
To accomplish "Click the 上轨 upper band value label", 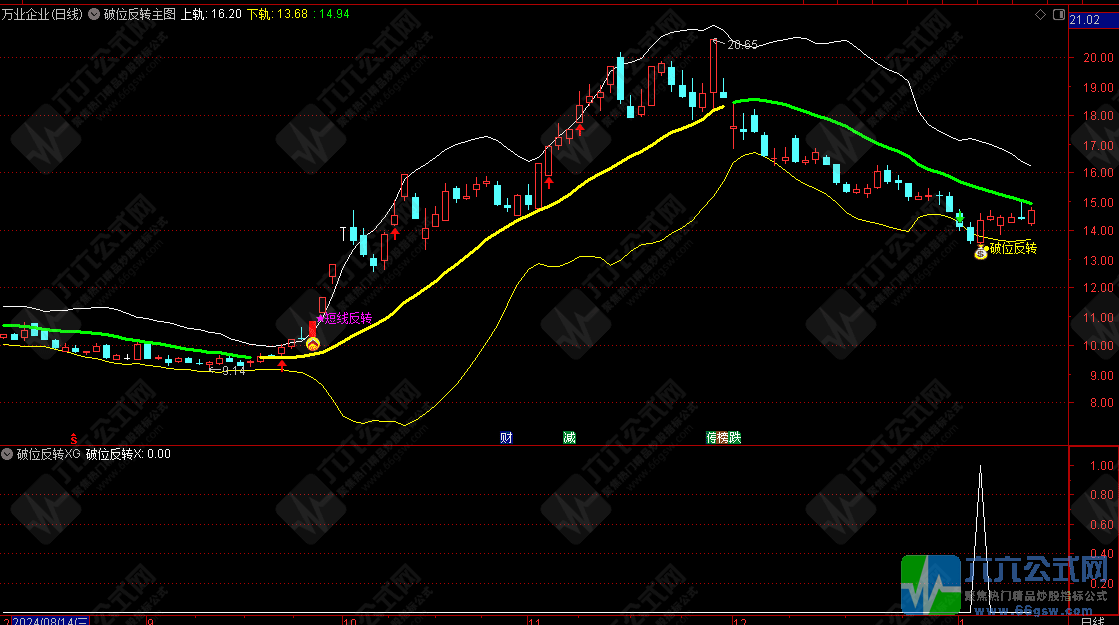I will coord(211,15).
